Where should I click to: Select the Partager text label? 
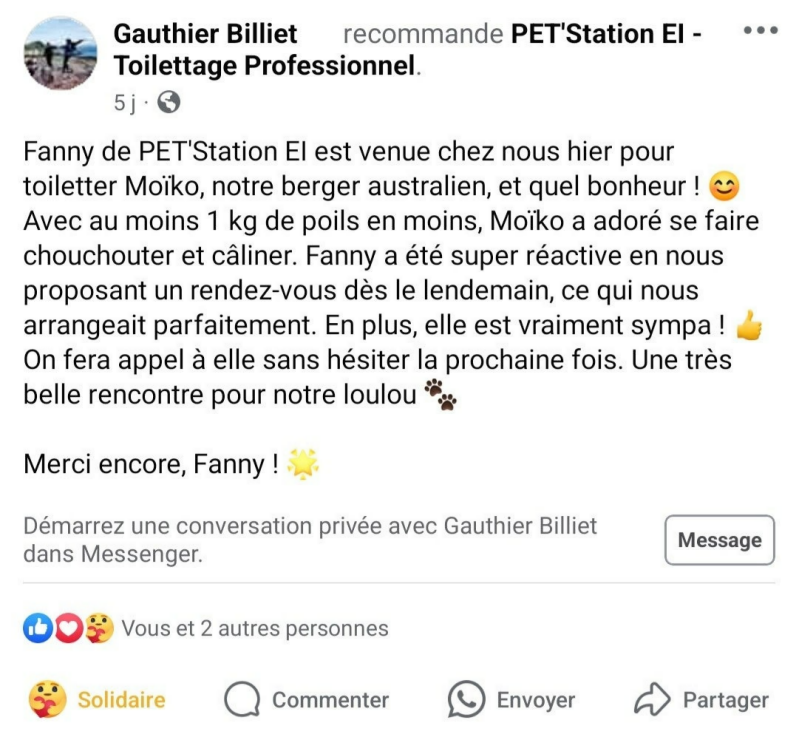[x=725, y=700]
